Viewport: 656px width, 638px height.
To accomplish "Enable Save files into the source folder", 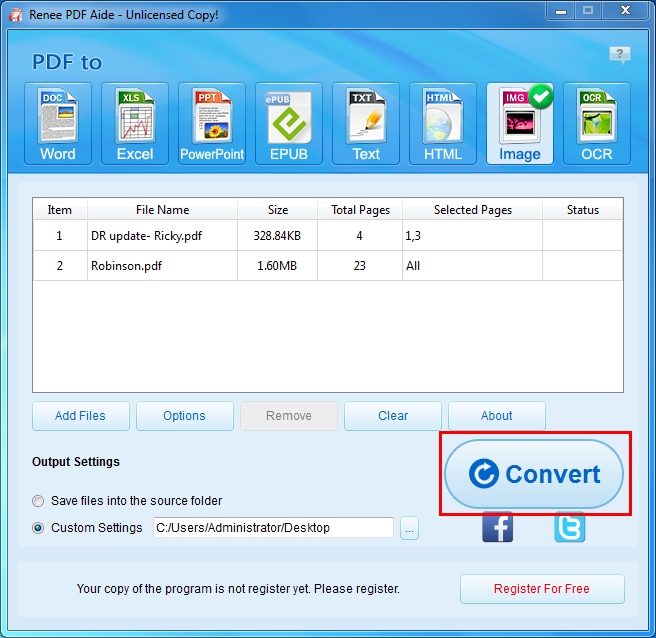I will point(39,501).
